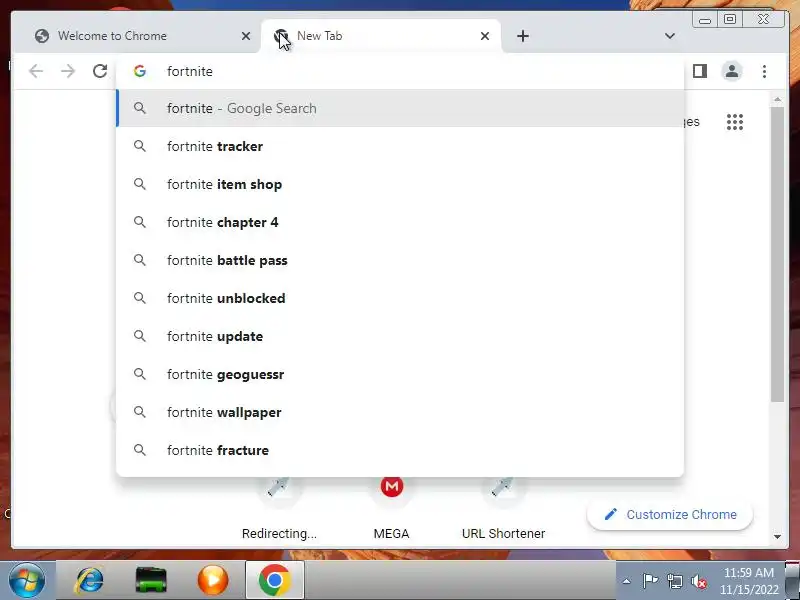Choose the fortnite chapter 4 suggestion
This screenshot has width=800, height=600.
400,222
